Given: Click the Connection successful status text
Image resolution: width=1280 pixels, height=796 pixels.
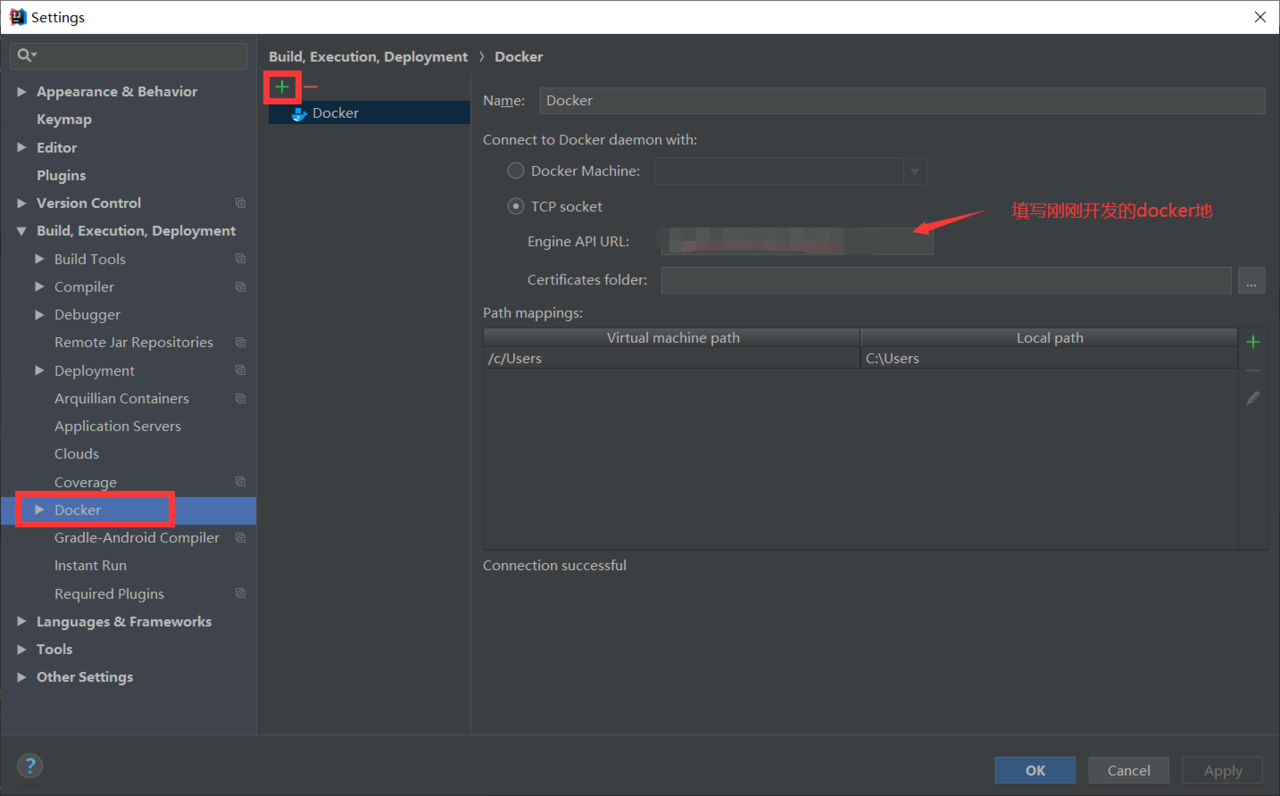Looking at the screenshot, I should click(555, 566).
